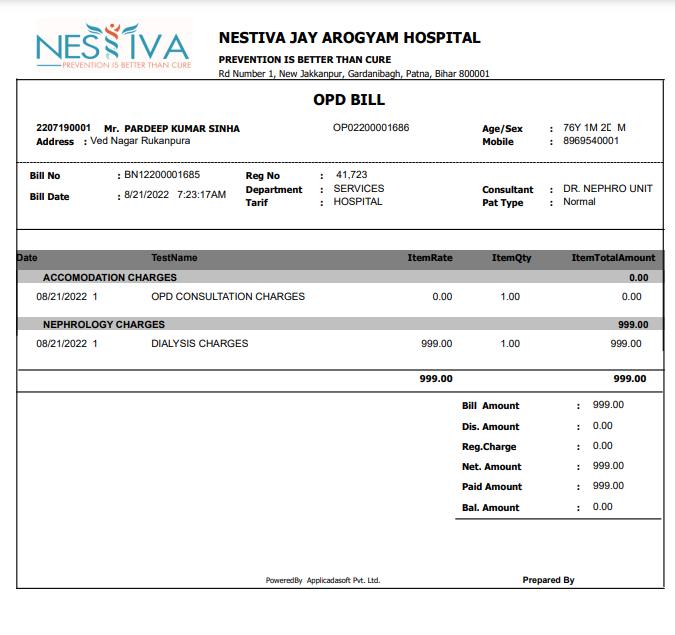Select the patient name Pardeep Kumar Sinha

click(181, 129)
